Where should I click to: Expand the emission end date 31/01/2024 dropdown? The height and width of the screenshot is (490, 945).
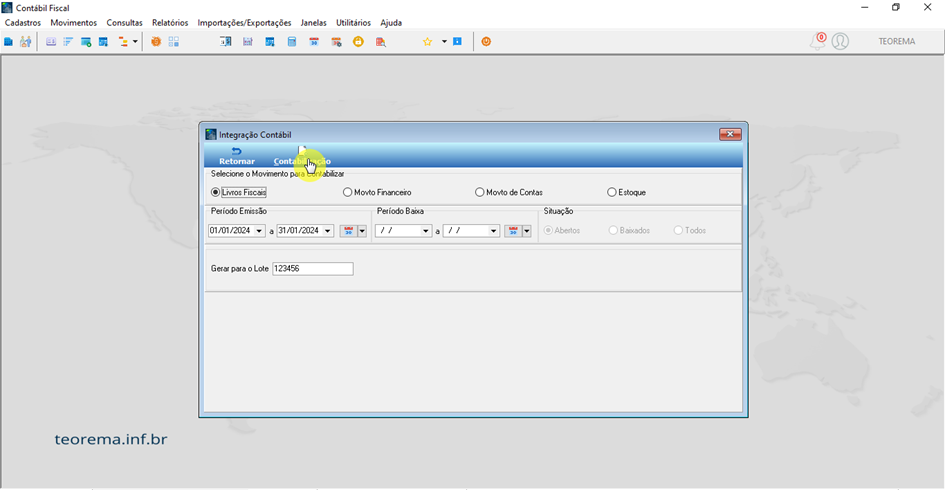328,231
